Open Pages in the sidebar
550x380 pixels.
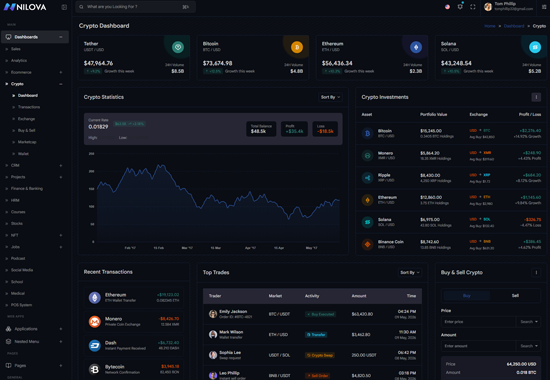point(20,365)
